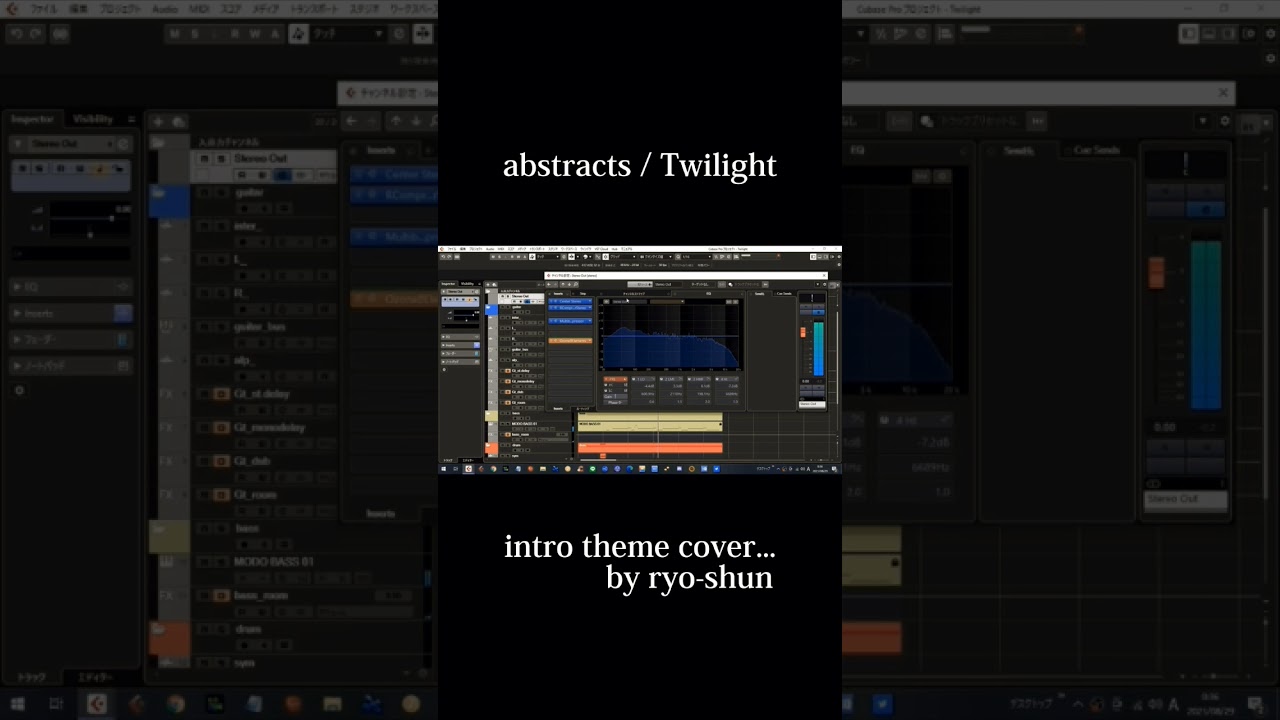This screenshot has height=720, width=1280.
Task: Open the Stereo Out dropdown in Inspector
Action: coord(70,144)
